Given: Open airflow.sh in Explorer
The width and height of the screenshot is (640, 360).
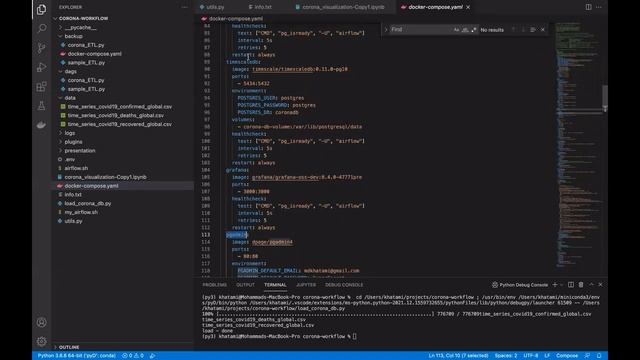Looking at the screenshot, I should tap(76, 168).
